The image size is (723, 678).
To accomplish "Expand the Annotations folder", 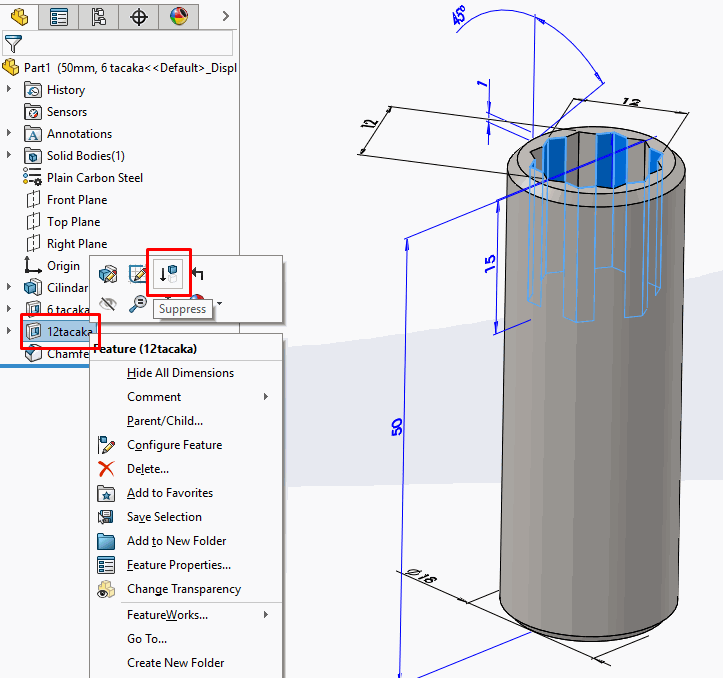I will (9, 134).
